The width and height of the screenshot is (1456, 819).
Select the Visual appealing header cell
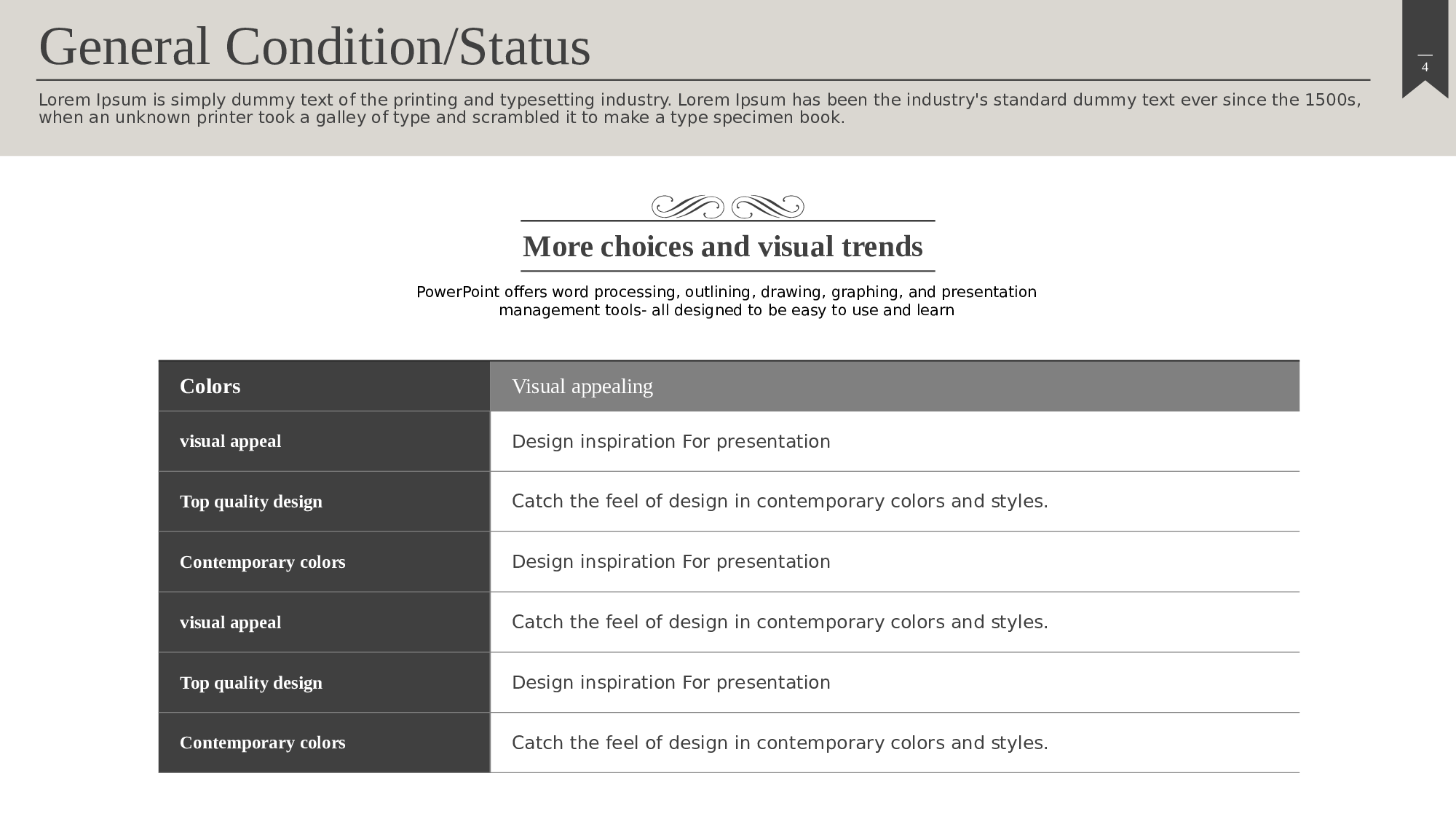pos(894,387)
